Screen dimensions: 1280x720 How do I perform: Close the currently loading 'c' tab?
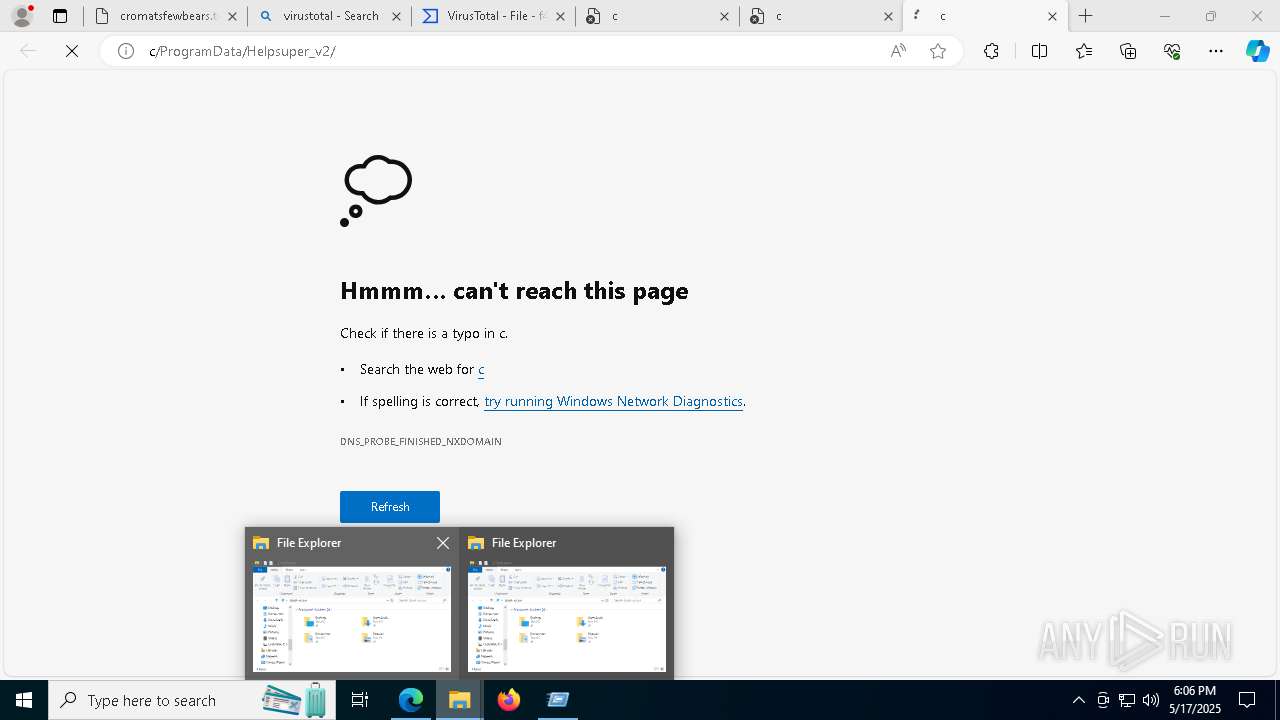point(1052,16)
